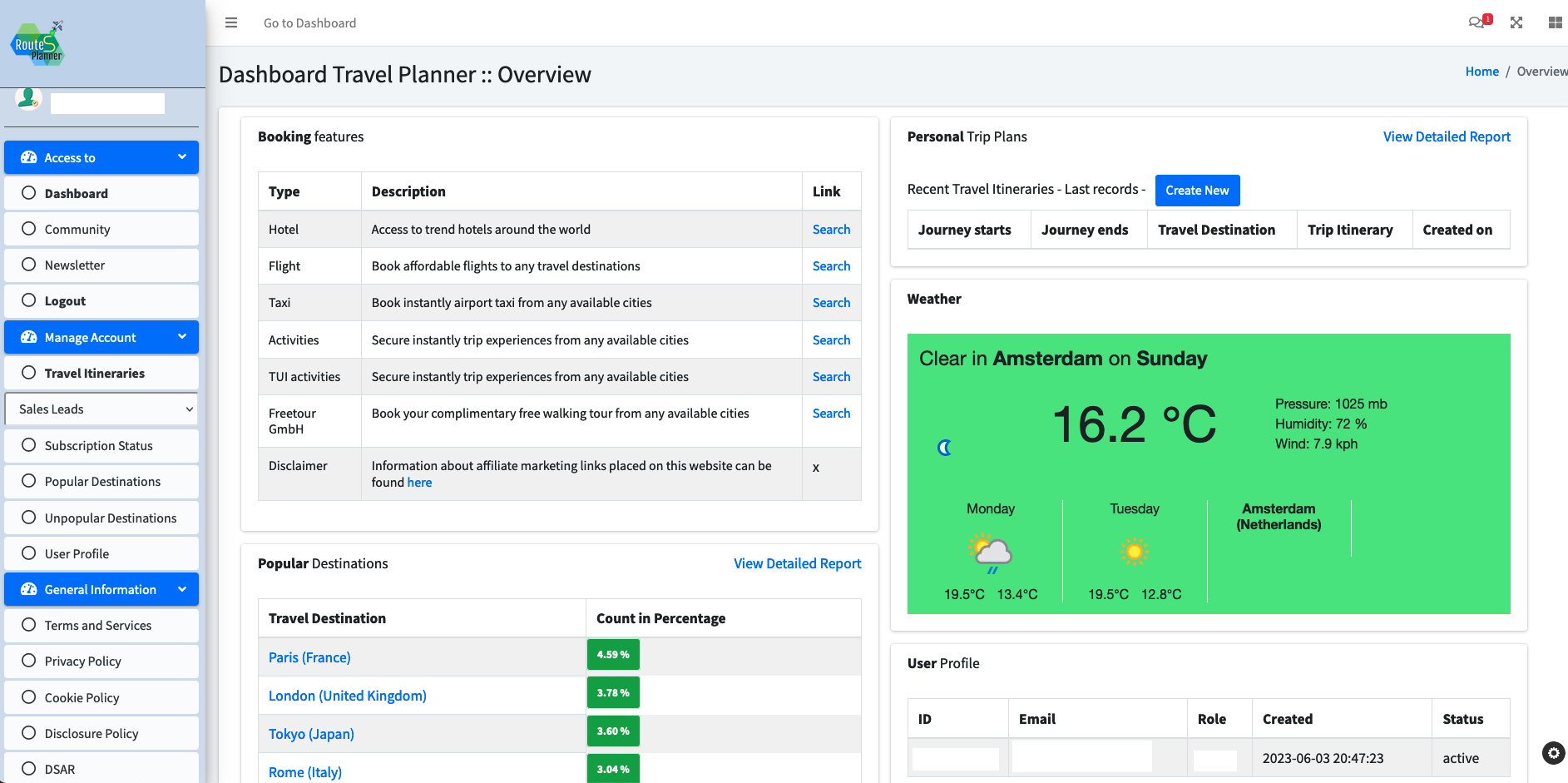Click Search link in TUI activities row

pos(831,376)
